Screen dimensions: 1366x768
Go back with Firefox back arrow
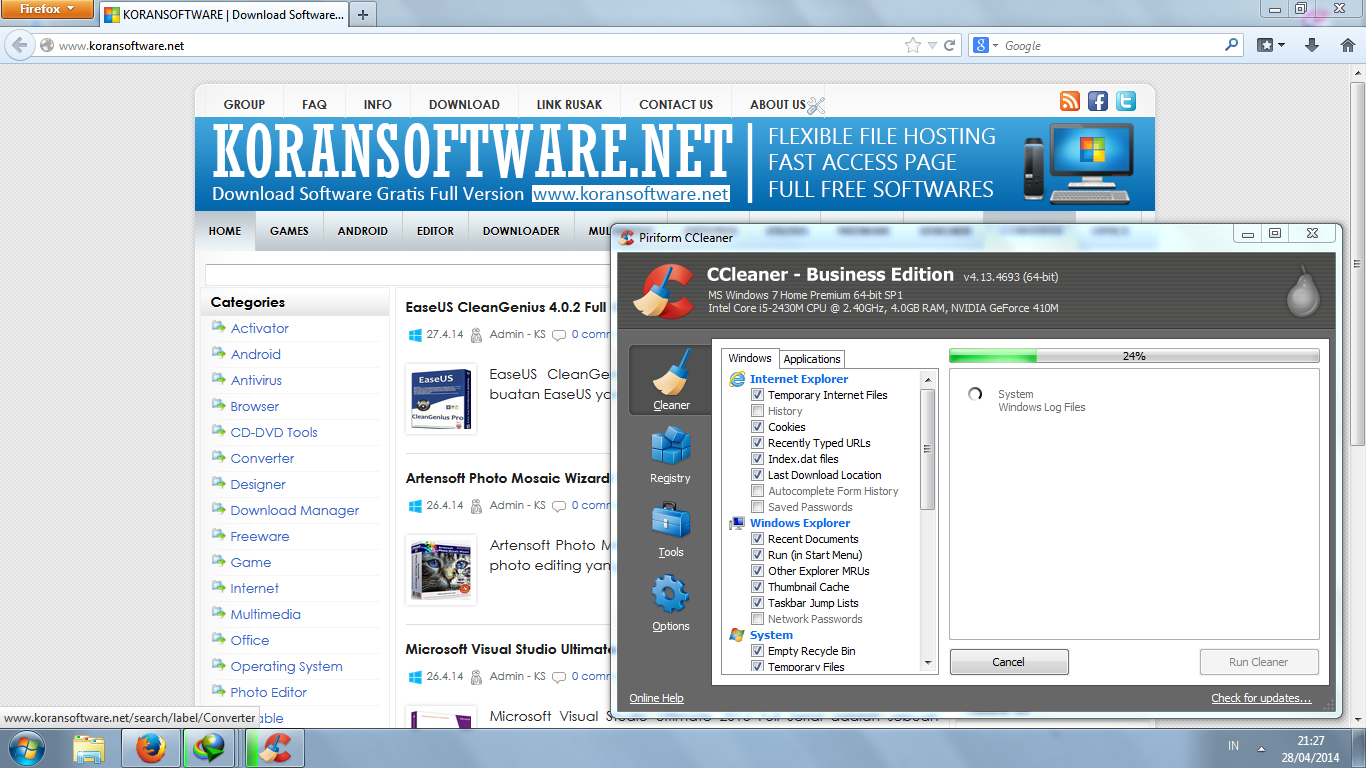click(x=19, y=45)
